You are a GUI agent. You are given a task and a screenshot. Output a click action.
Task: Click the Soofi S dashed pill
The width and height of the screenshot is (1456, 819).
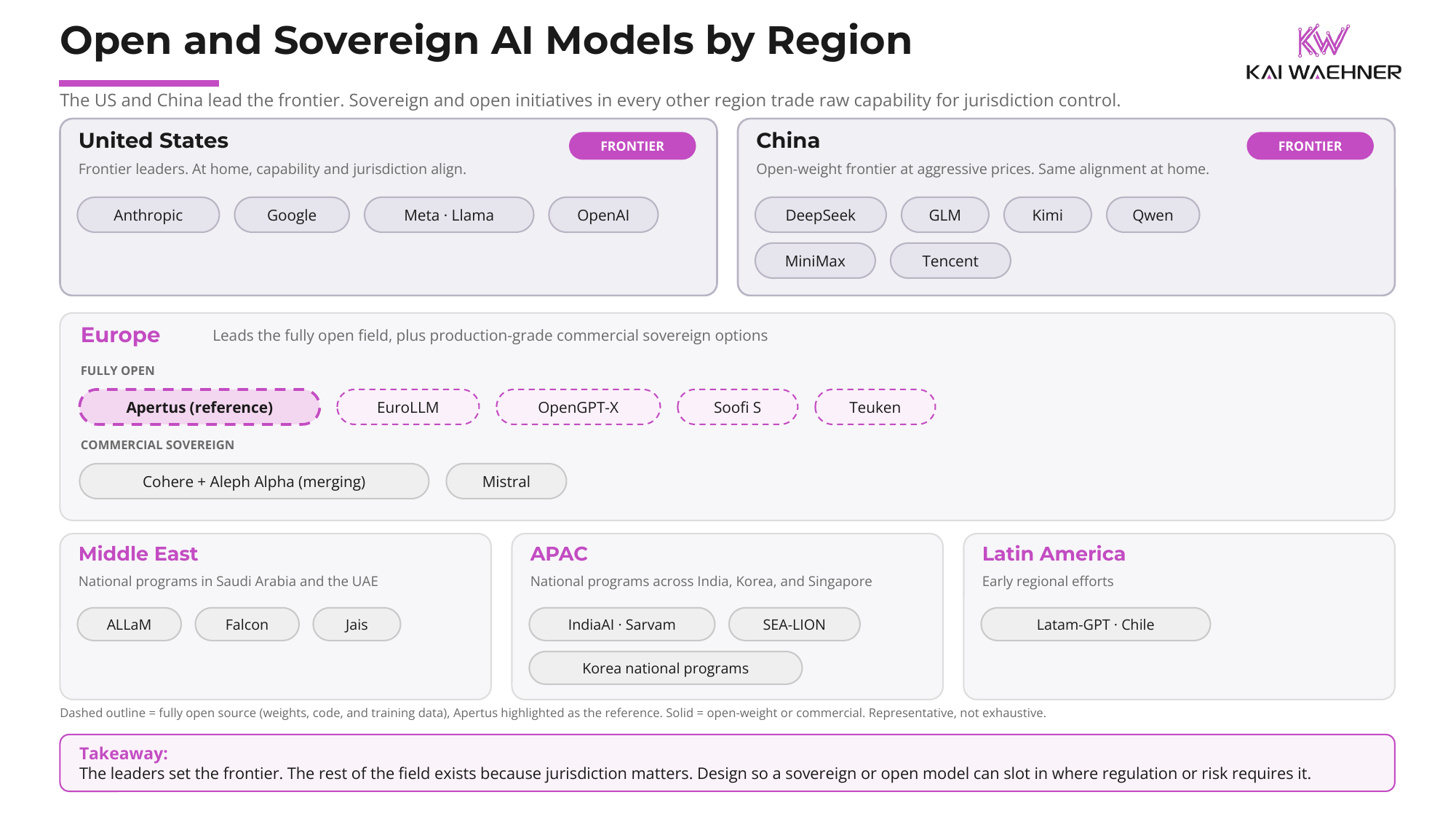pyautogui.click(x=738, y=407)
